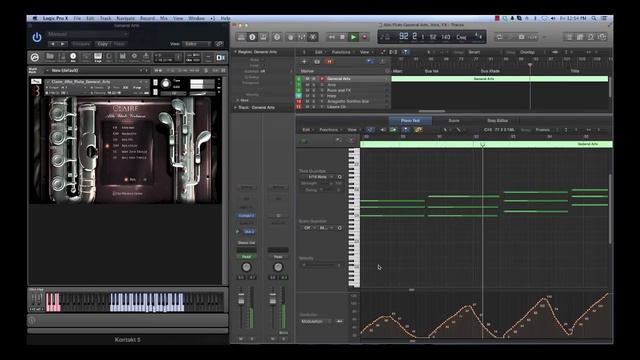Screen dimensions: 640x360
Task: Click the add track plus button
Action: point(304,62)
